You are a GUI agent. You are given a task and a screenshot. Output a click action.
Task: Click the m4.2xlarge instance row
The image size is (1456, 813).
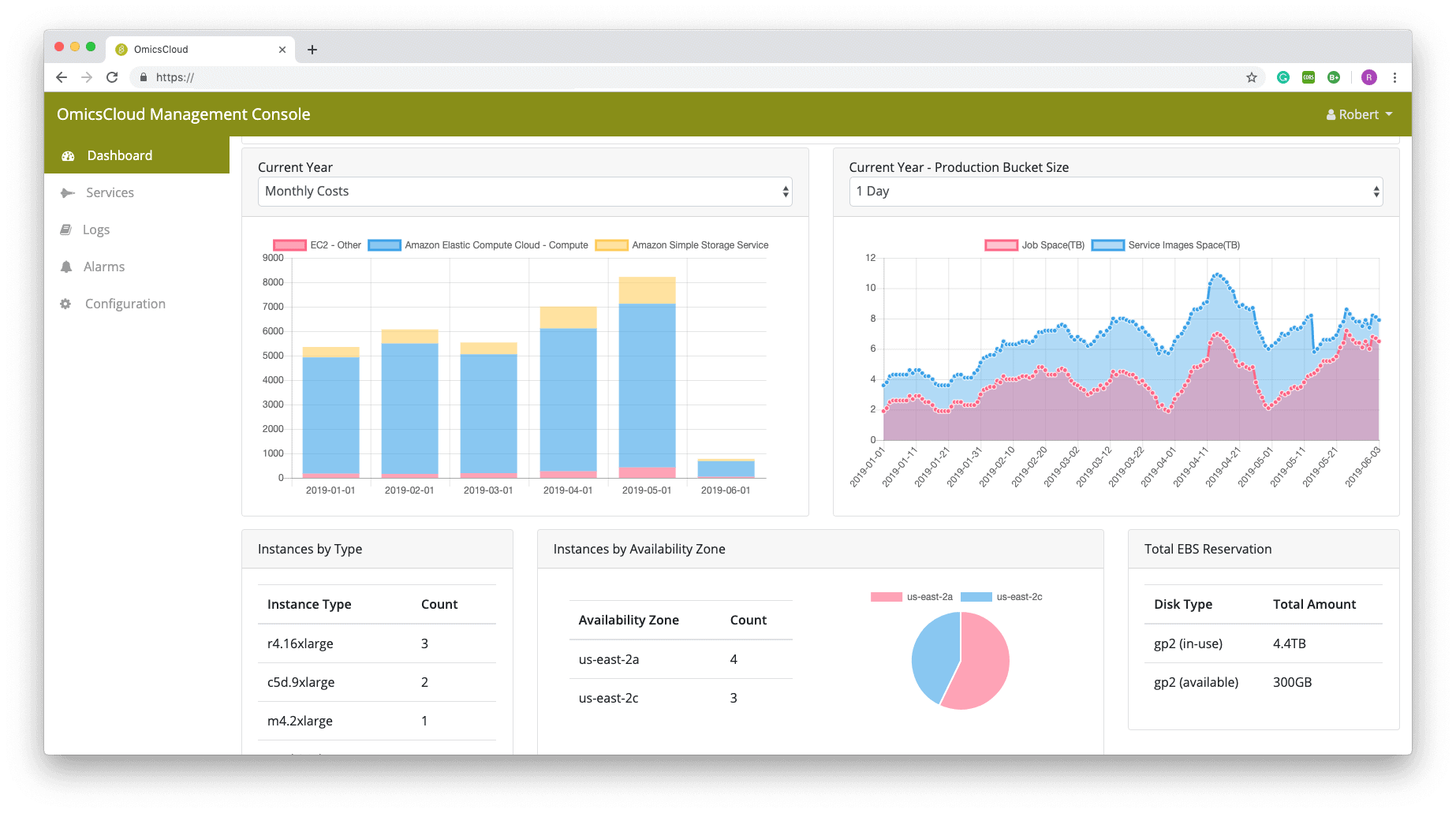point(377,721)
